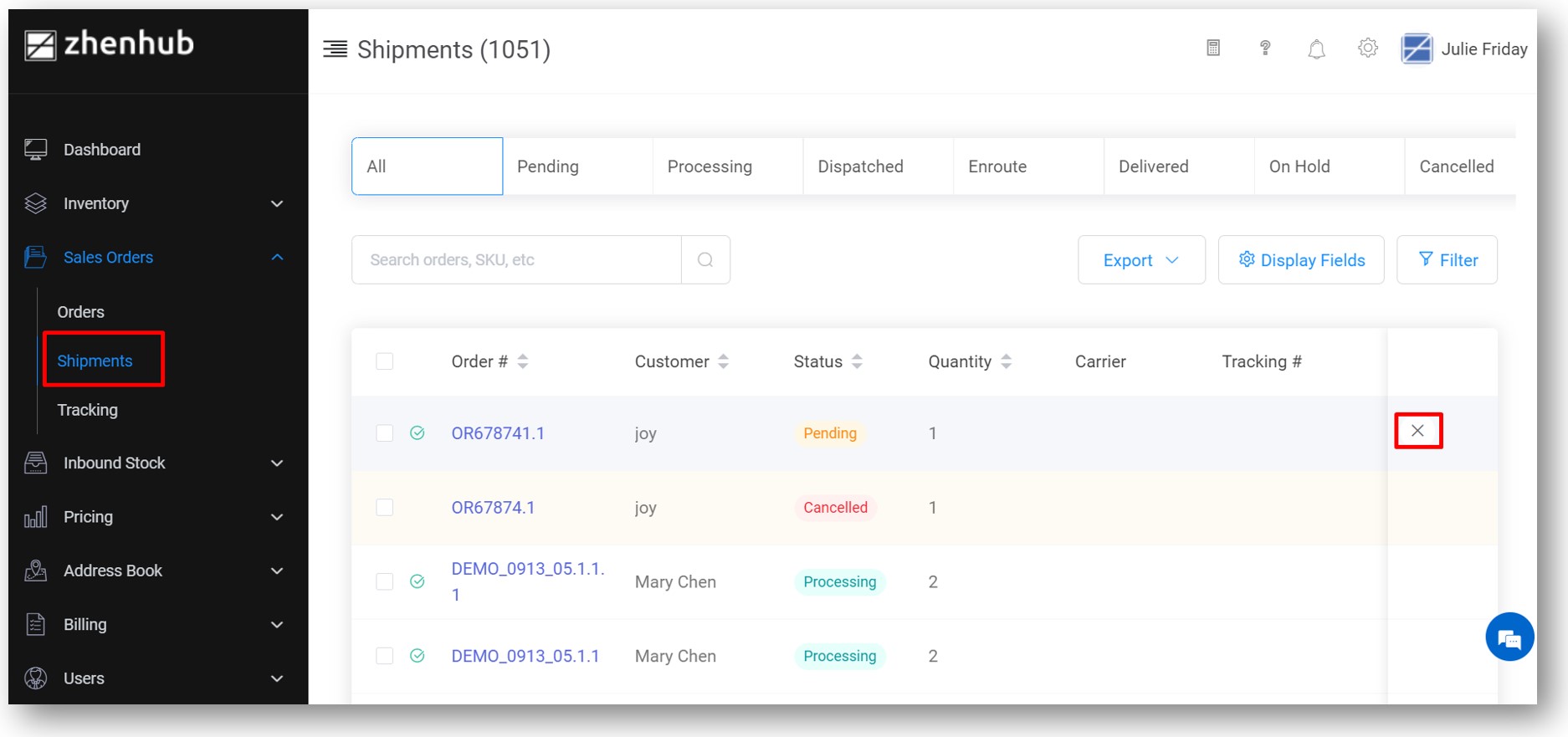Cancel shipment OR678741.1 with the X icon
Viewport: 1568px width, 737px height.
[x=1417, y=431]
